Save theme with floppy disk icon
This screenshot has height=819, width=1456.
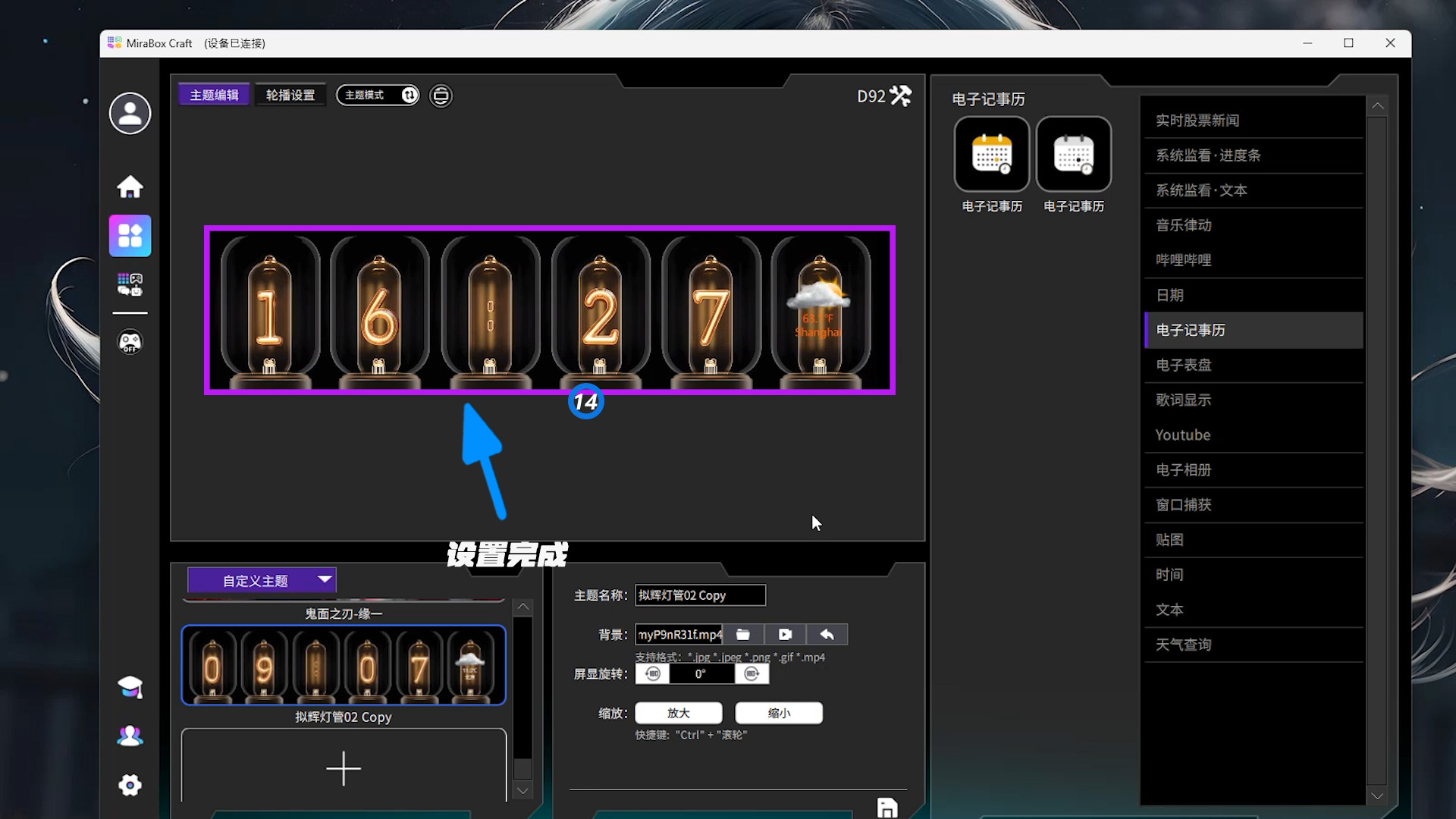point(886,808)
